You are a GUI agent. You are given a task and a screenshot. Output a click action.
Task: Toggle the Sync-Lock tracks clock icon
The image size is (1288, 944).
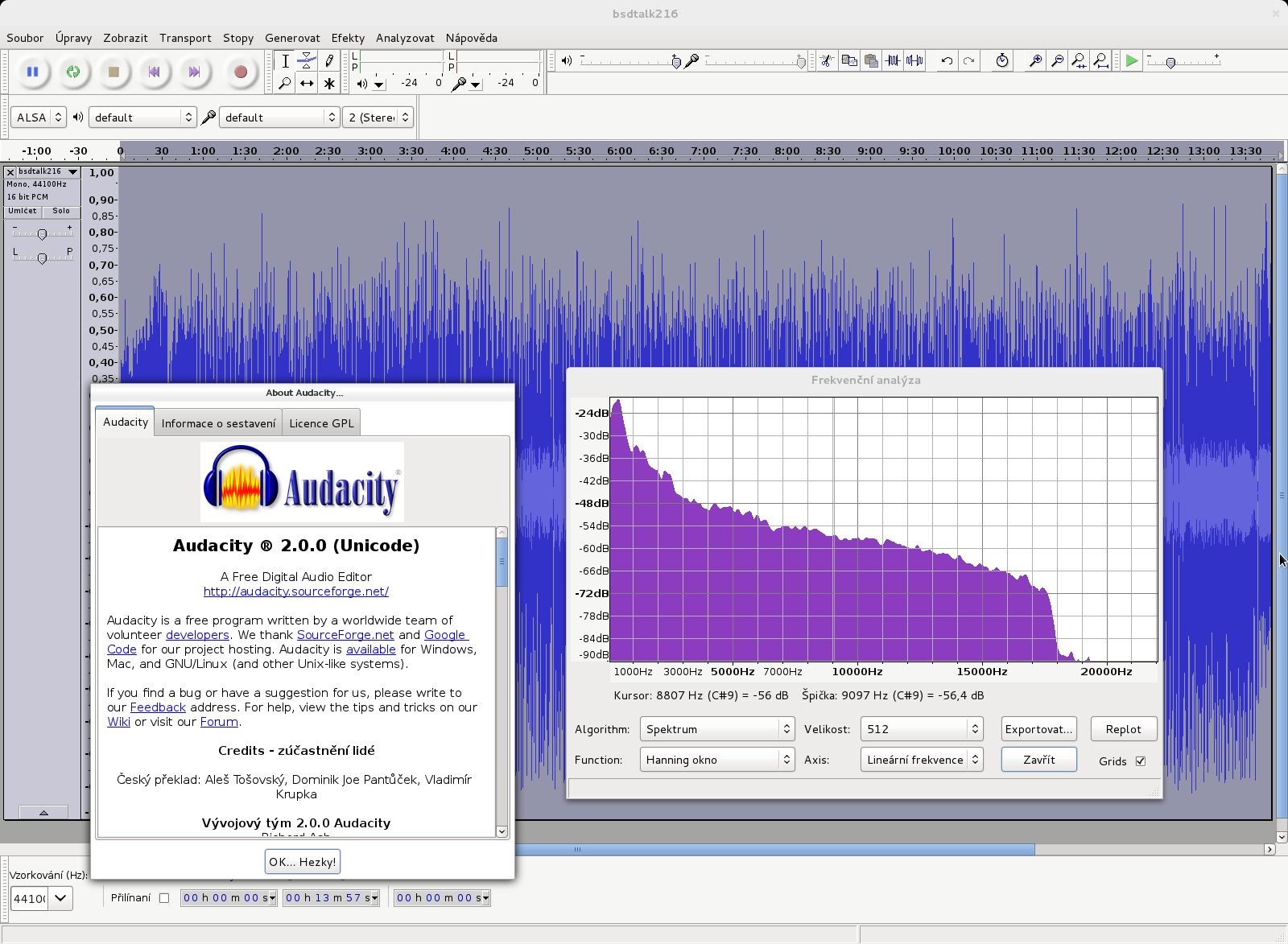click(x=1002, y=60)
